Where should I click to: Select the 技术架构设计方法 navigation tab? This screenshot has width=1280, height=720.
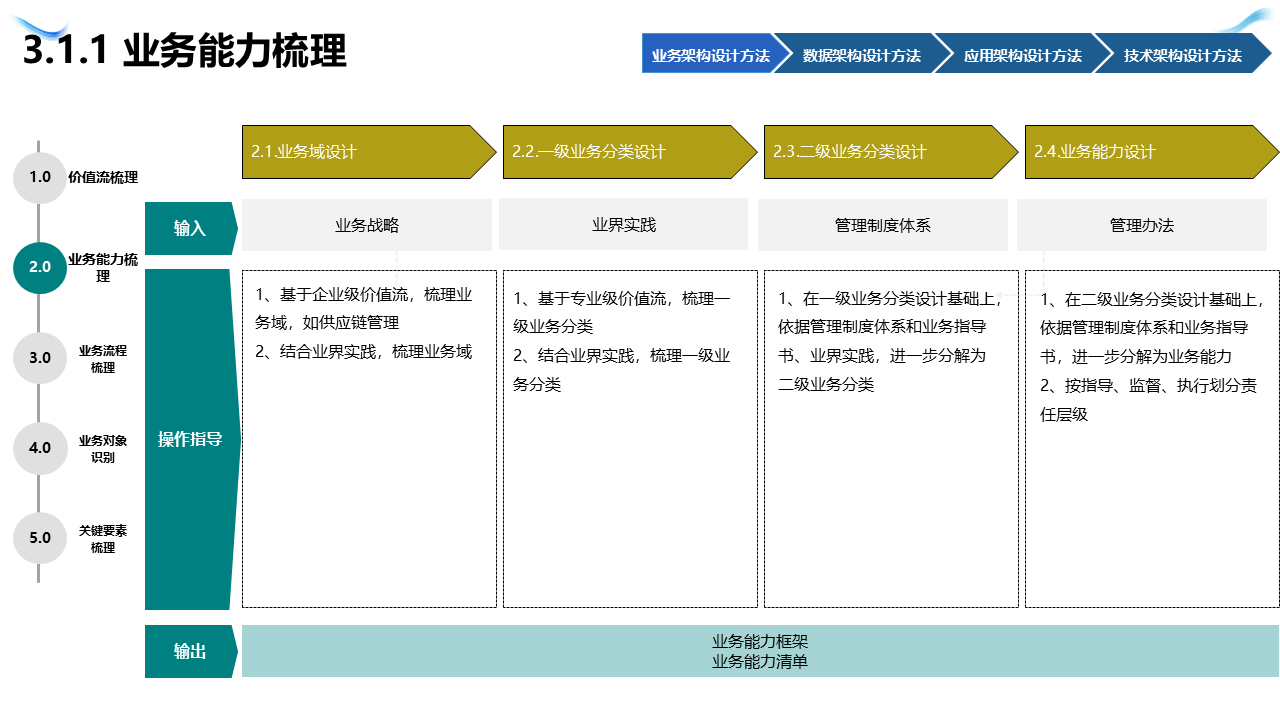pos(1183,55)
